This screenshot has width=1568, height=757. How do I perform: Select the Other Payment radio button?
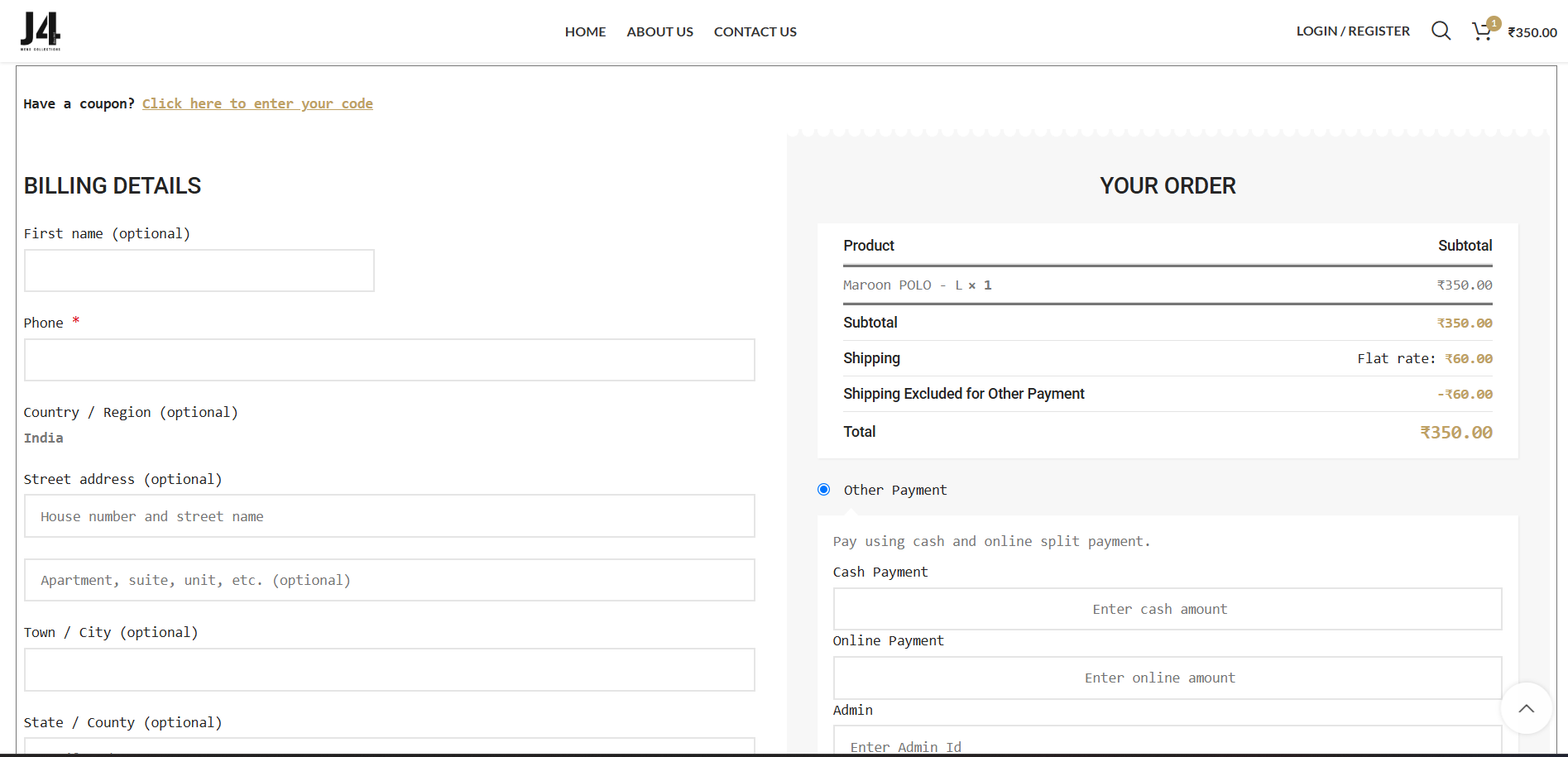(824, 490)
